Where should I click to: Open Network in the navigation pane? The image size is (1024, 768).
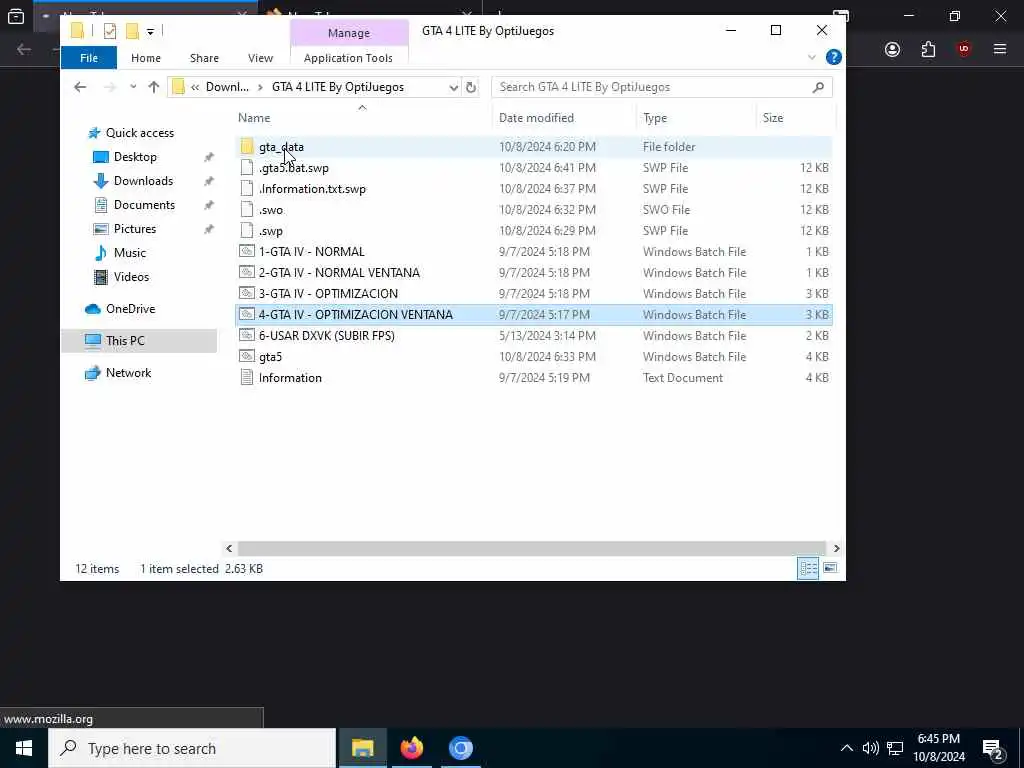click(128, 373)
